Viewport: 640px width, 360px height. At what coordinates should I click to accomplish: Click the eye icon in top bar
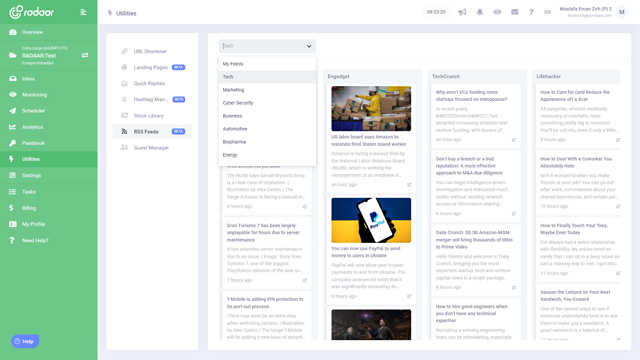(497, 12)
